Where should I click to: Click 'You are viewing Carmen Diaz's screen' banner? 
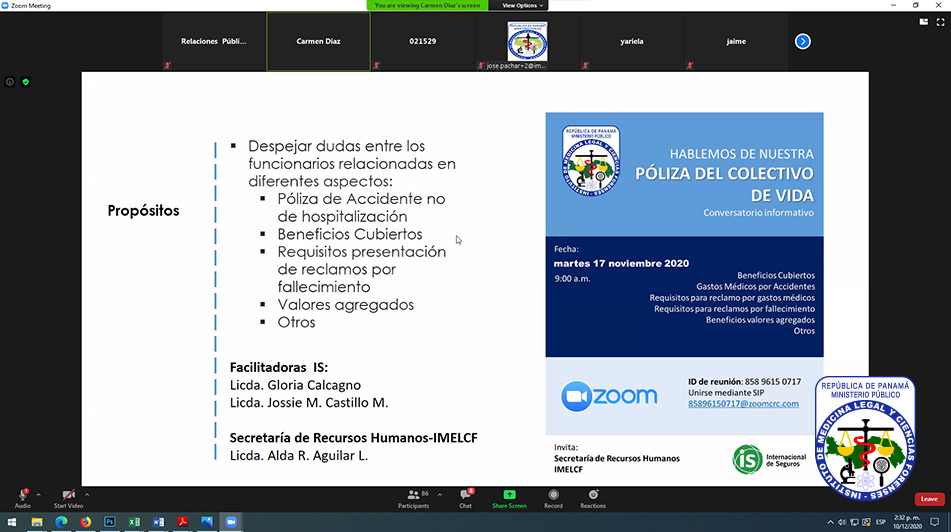[x=427, y=5]
